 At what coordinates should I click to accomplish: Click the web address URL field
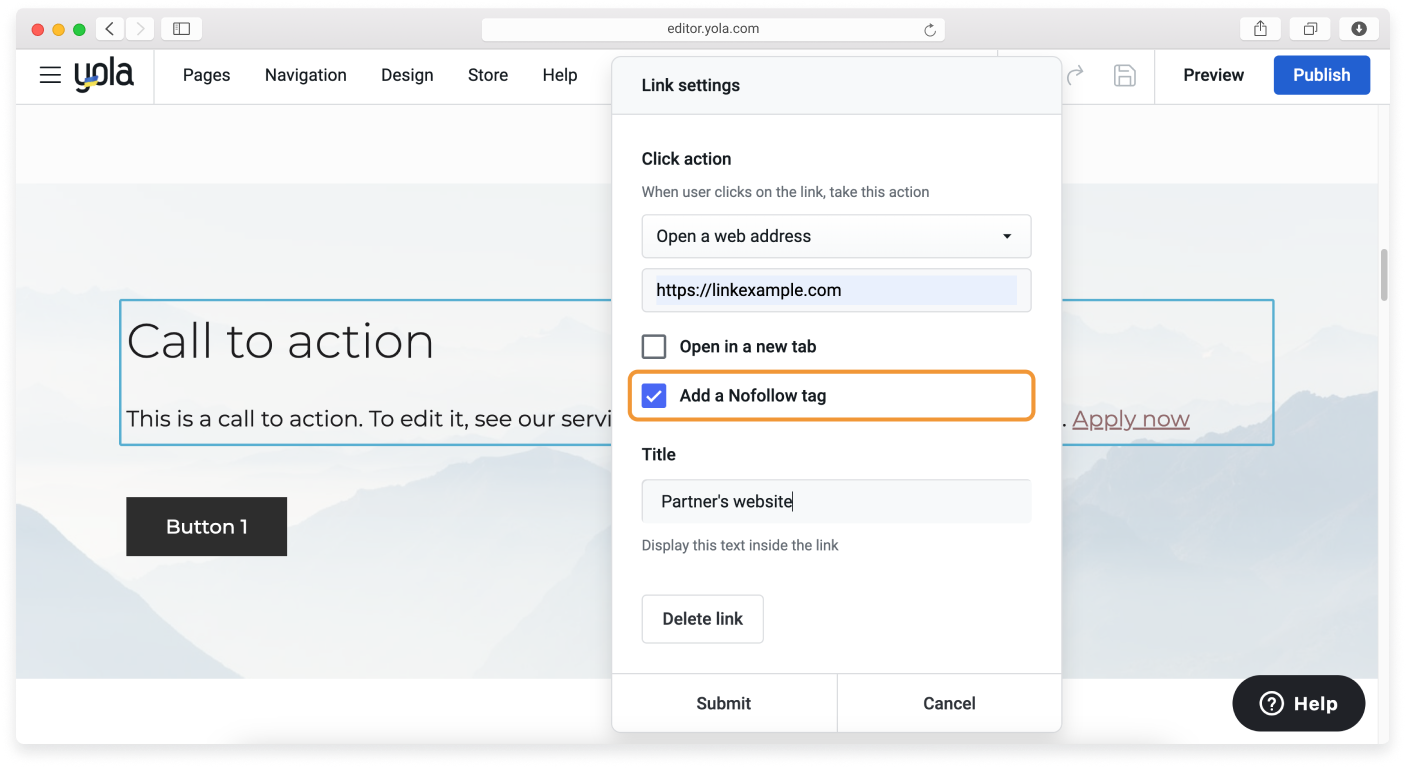[836, 291]
